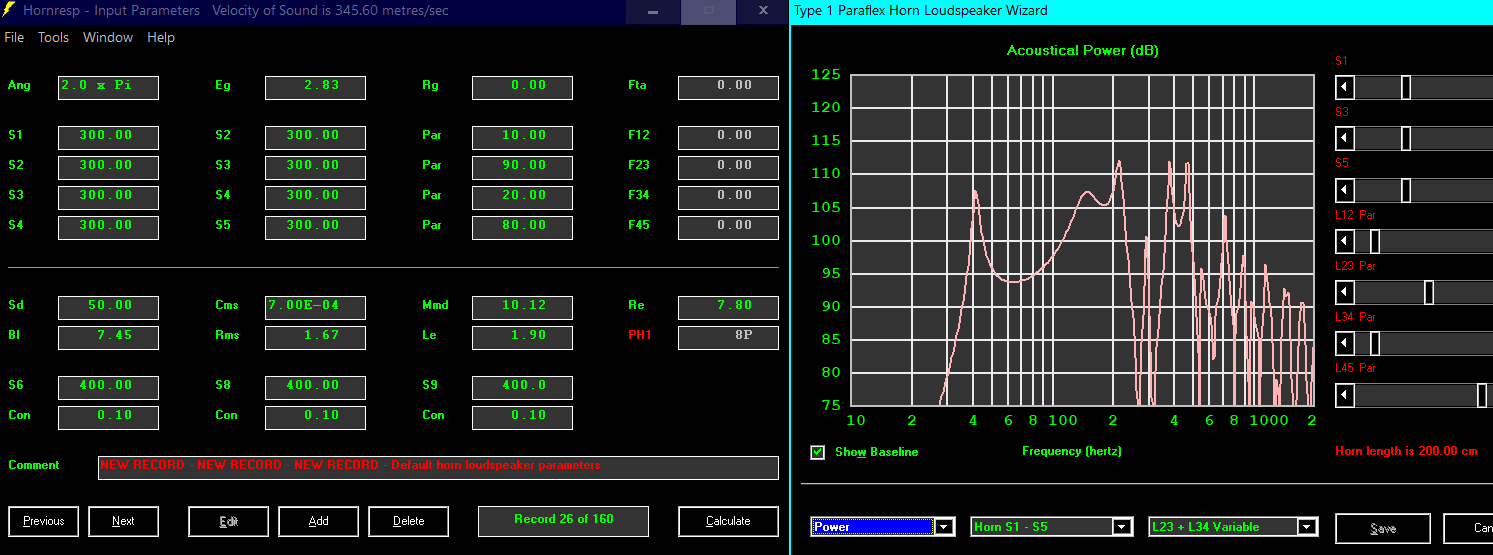Click the L23 Par slider left arrow
Viewport: 1493px width, 555px height.
pyautogui.click(x=1345, y=292)
